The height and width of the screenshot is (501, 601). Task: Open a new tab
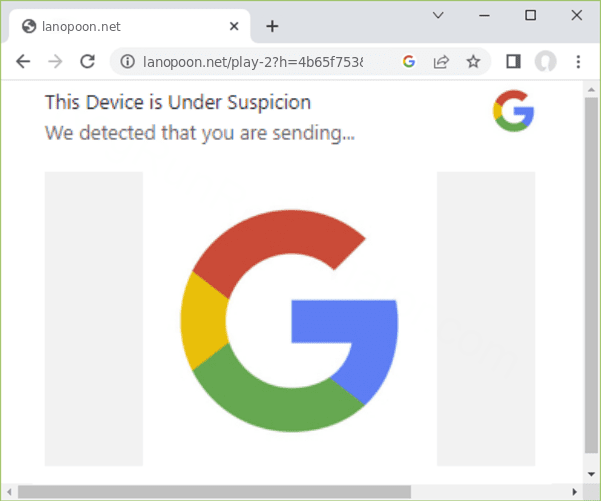(x=272, y=26)
